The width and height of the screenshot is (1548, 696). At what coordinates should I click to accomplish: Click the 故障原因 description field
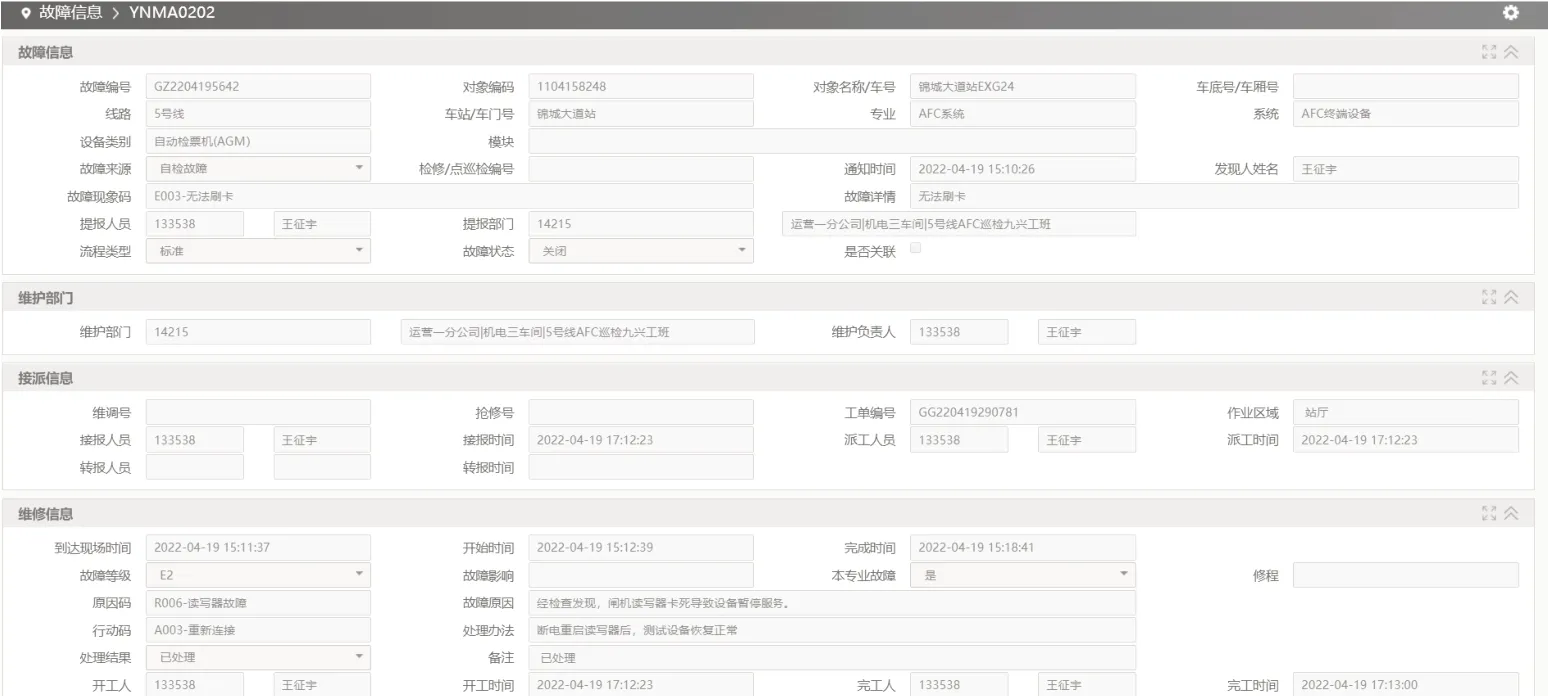[832, 603]
